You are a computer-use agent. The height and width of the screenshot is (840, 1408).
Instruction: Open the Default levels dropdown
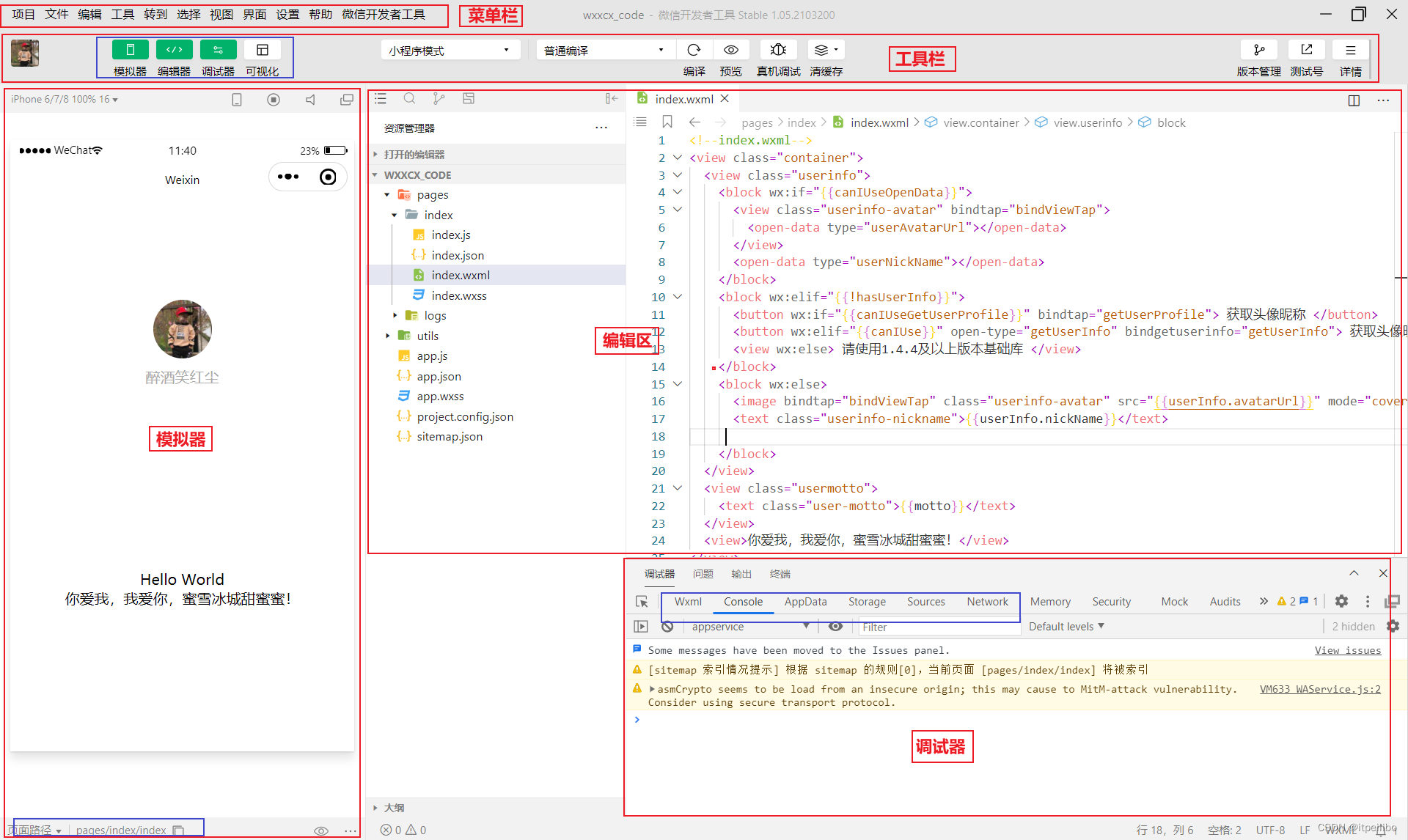pyautogui.click(x=1066, y=627)
